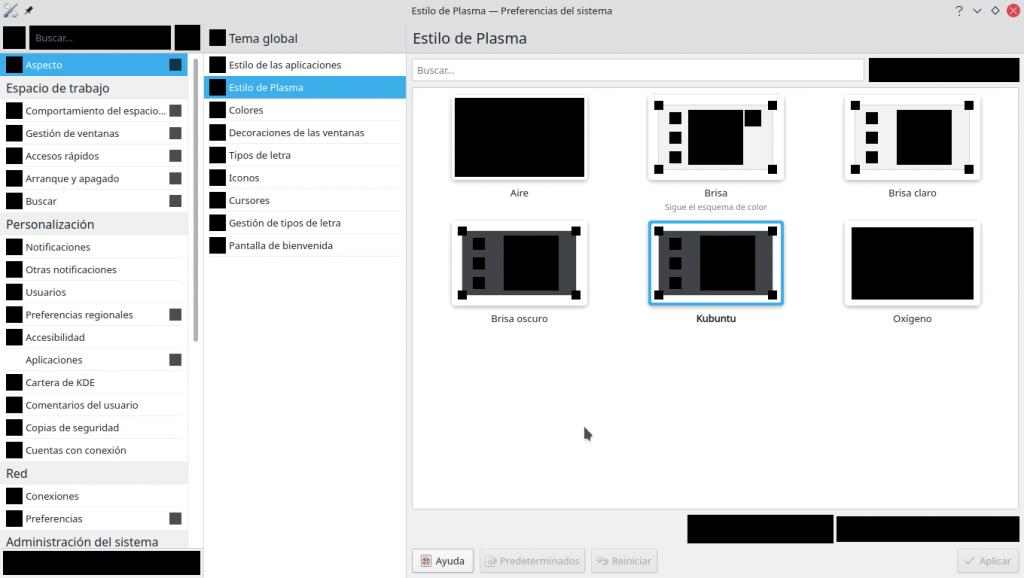
Task: Select Pantalla de bienvenida in list
Action: (x=280, y=246)
